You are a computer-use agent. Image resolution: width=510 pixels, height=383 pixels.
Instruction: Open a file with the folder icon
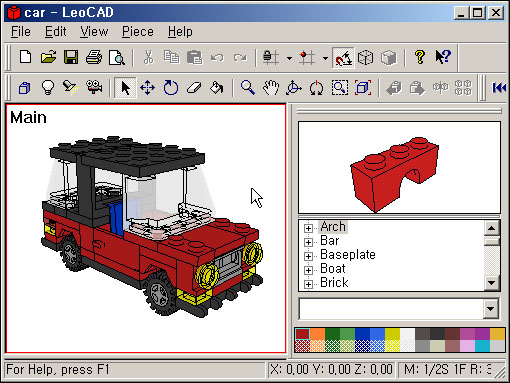(x=49, y=57)
